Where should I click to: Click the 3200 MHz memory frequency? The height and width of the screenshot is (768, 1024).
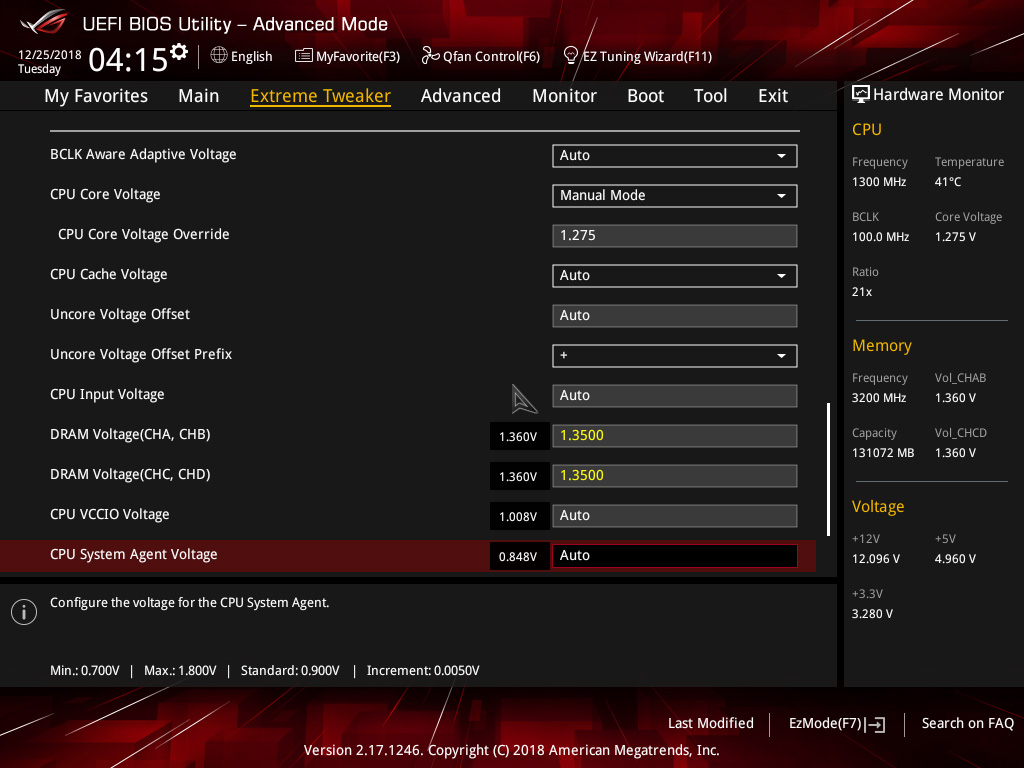tap(879, 398)
